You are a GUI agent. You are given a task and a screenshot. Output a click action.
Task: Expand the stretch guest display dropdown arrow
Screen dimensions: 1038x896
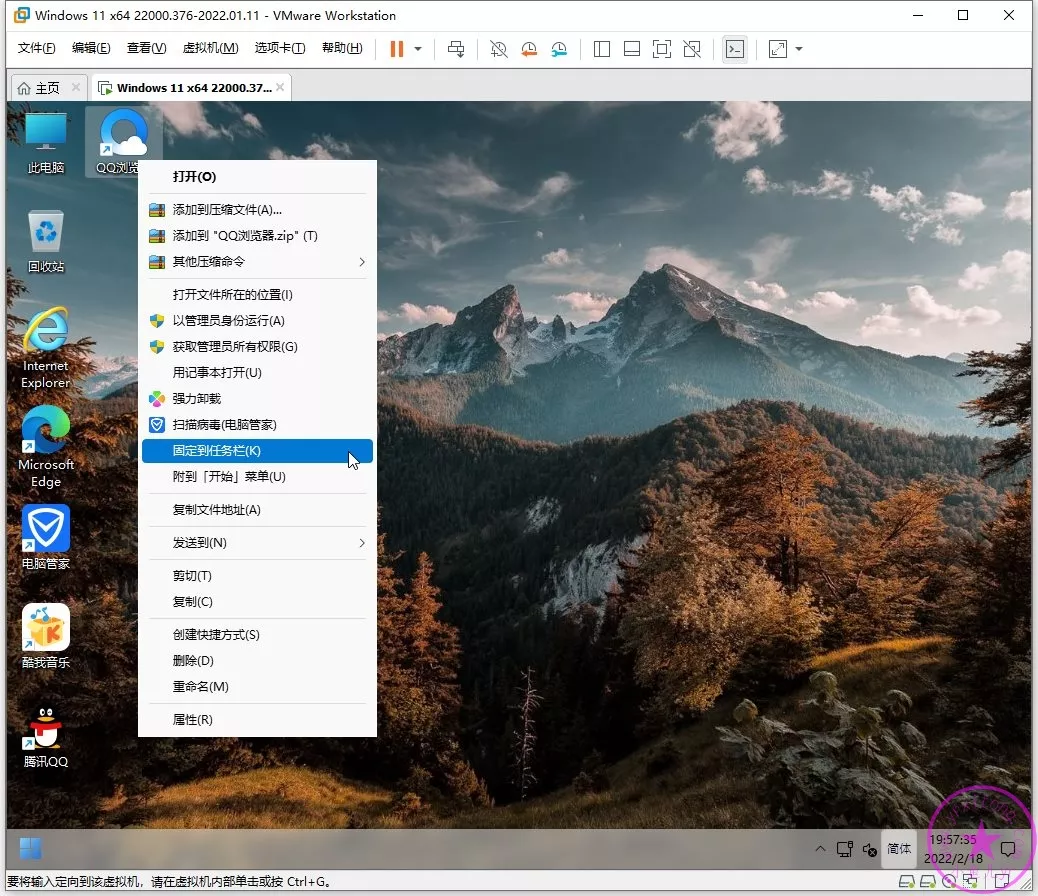(x=798, y=49)
